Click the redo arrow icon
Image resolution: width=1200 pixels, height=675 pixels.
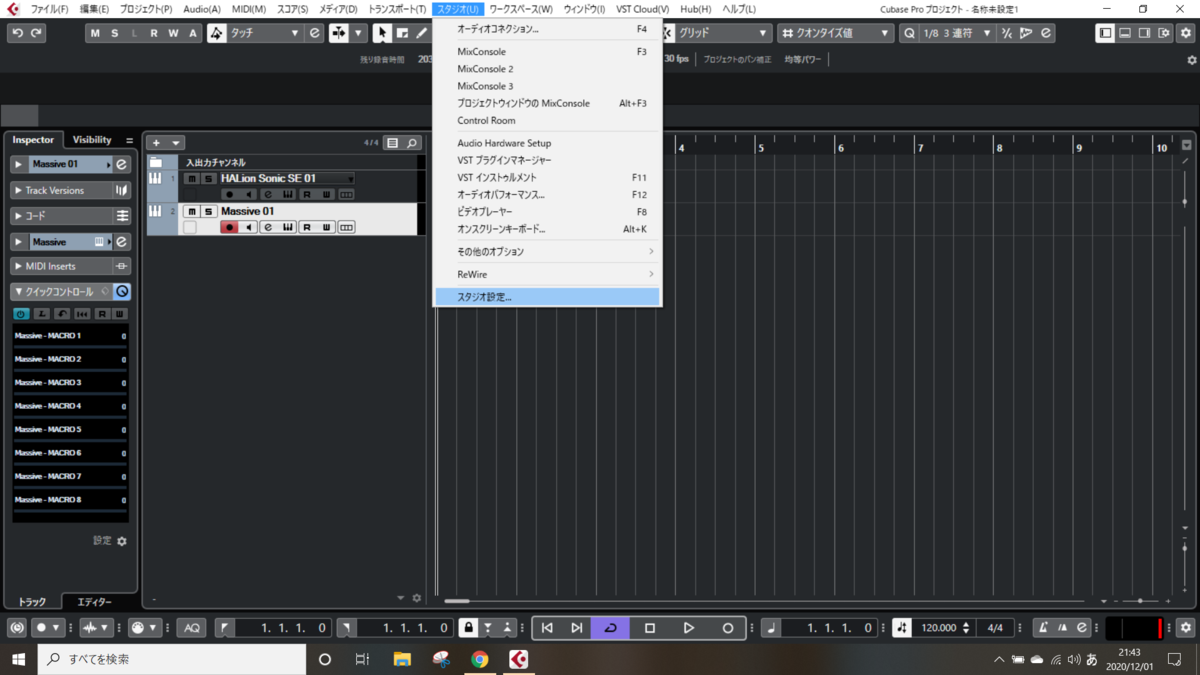(x=37, y=33)
